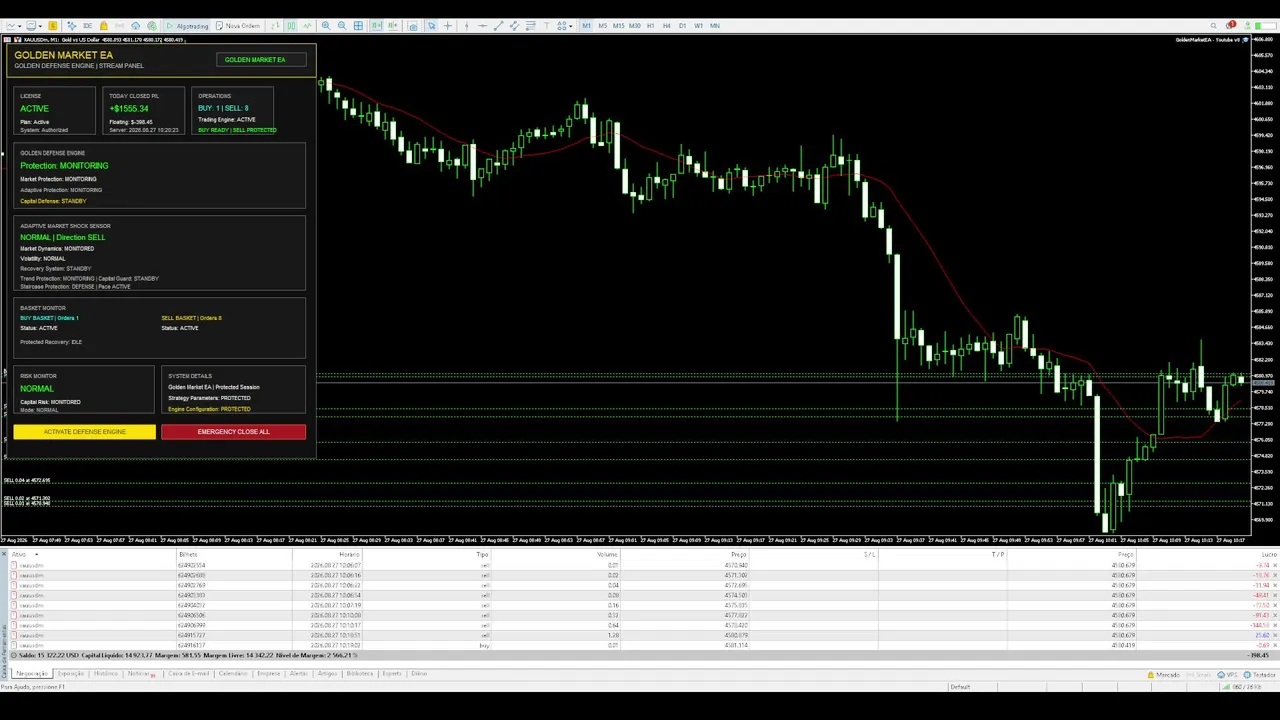This screenshot has height=720, width=1280.
Task: Click the yellow lock icon in toolbar
Action: point(103,25)
